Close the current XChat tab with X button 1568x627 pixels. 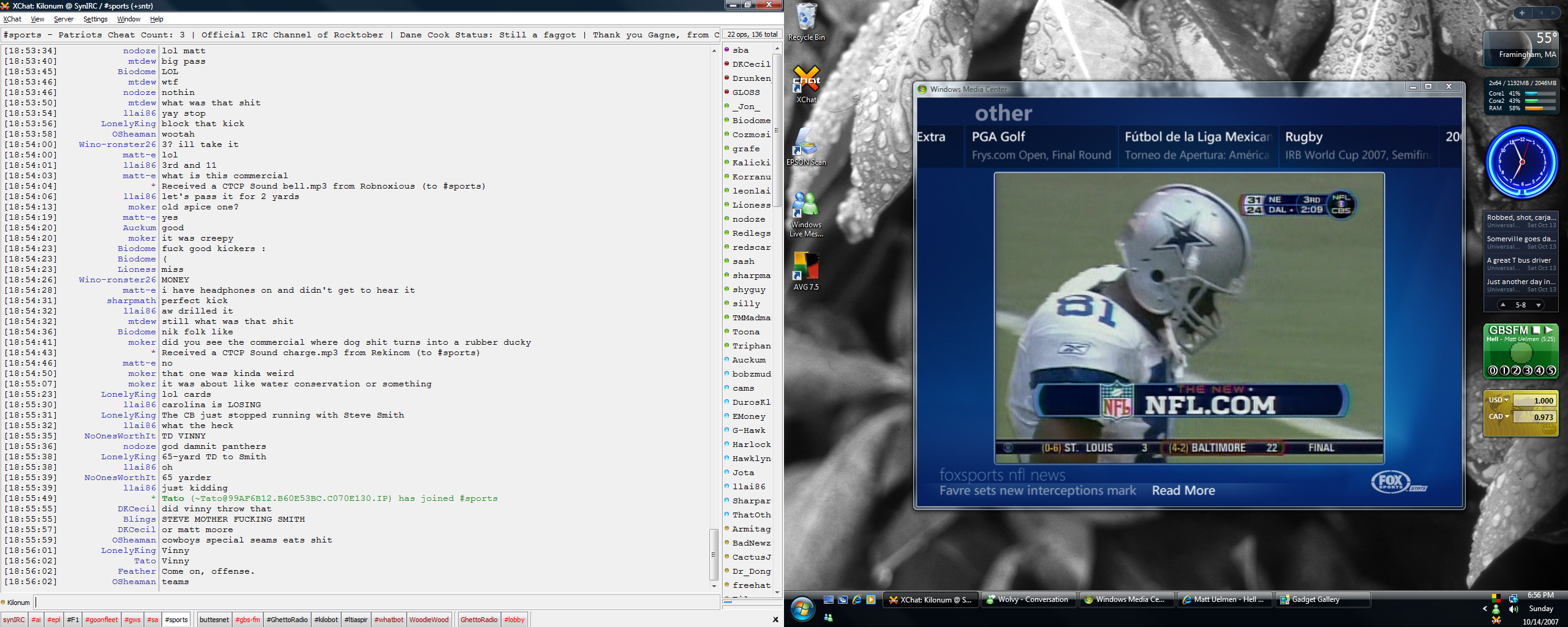pyautogui.click(x=775, y=620)
